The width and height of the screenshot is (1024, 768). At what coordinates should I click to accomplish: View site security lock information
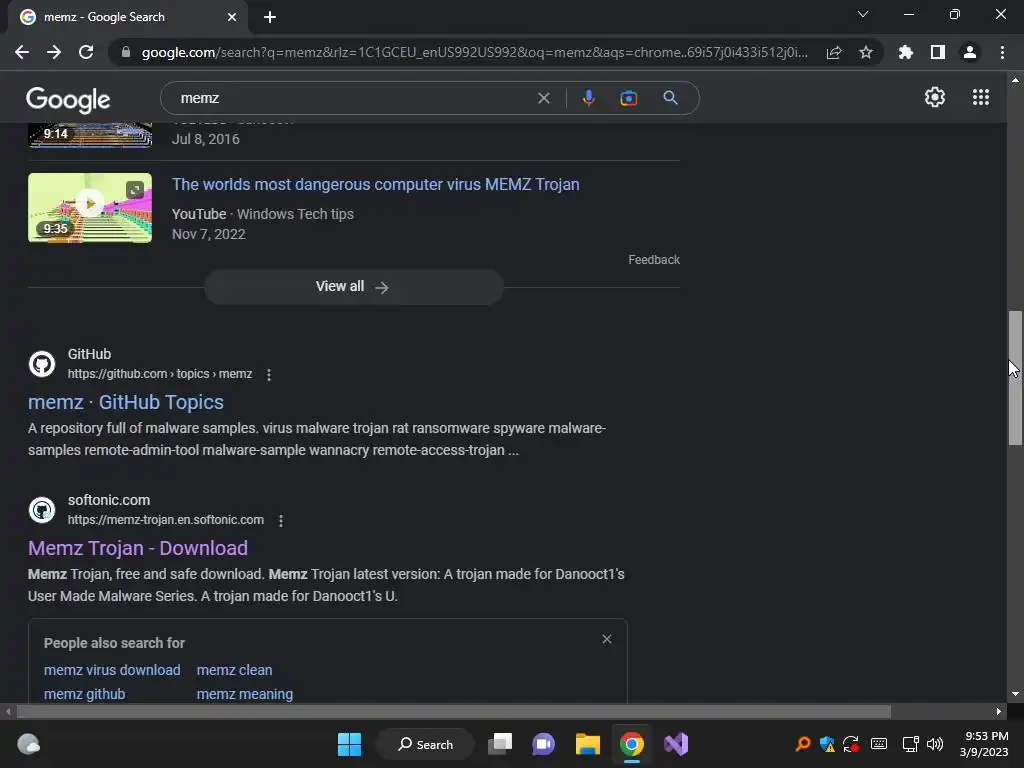pyautogui.click(x=126, y=52)
